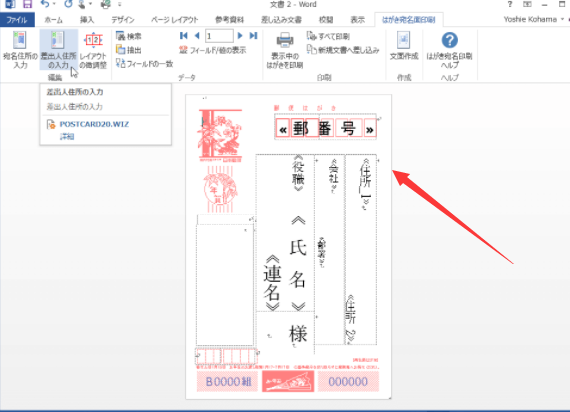The height and width of the screenshot is (412, 570).
Task: Switch to the 参考資料 tab
Action: coord(229,20)
